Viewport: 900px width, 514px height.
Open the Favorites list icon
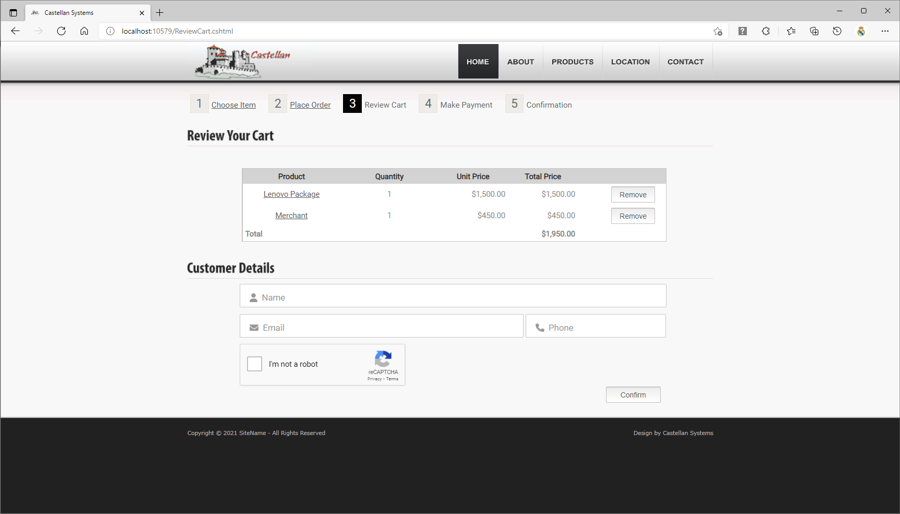point(791,31)
